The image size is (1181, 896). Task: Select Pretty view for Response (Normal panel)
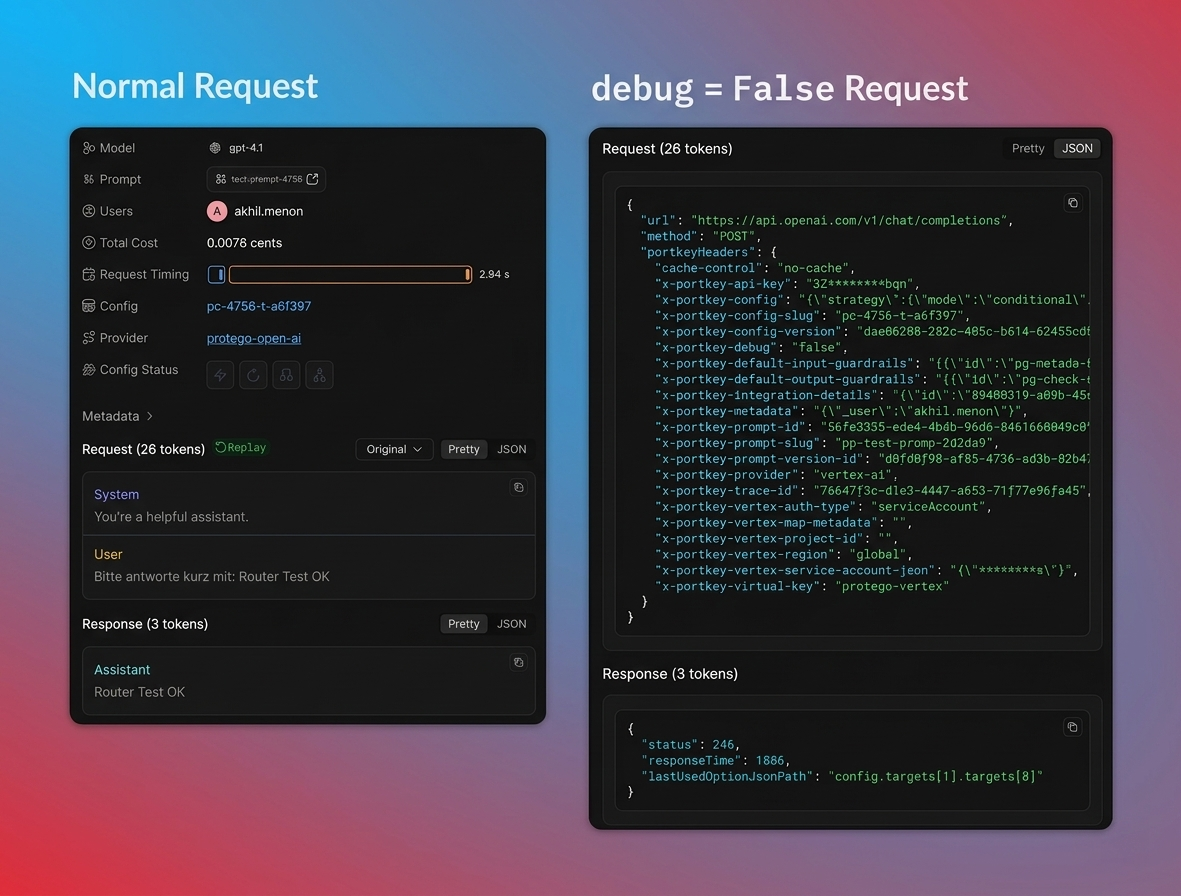click(x=463, y=624)
